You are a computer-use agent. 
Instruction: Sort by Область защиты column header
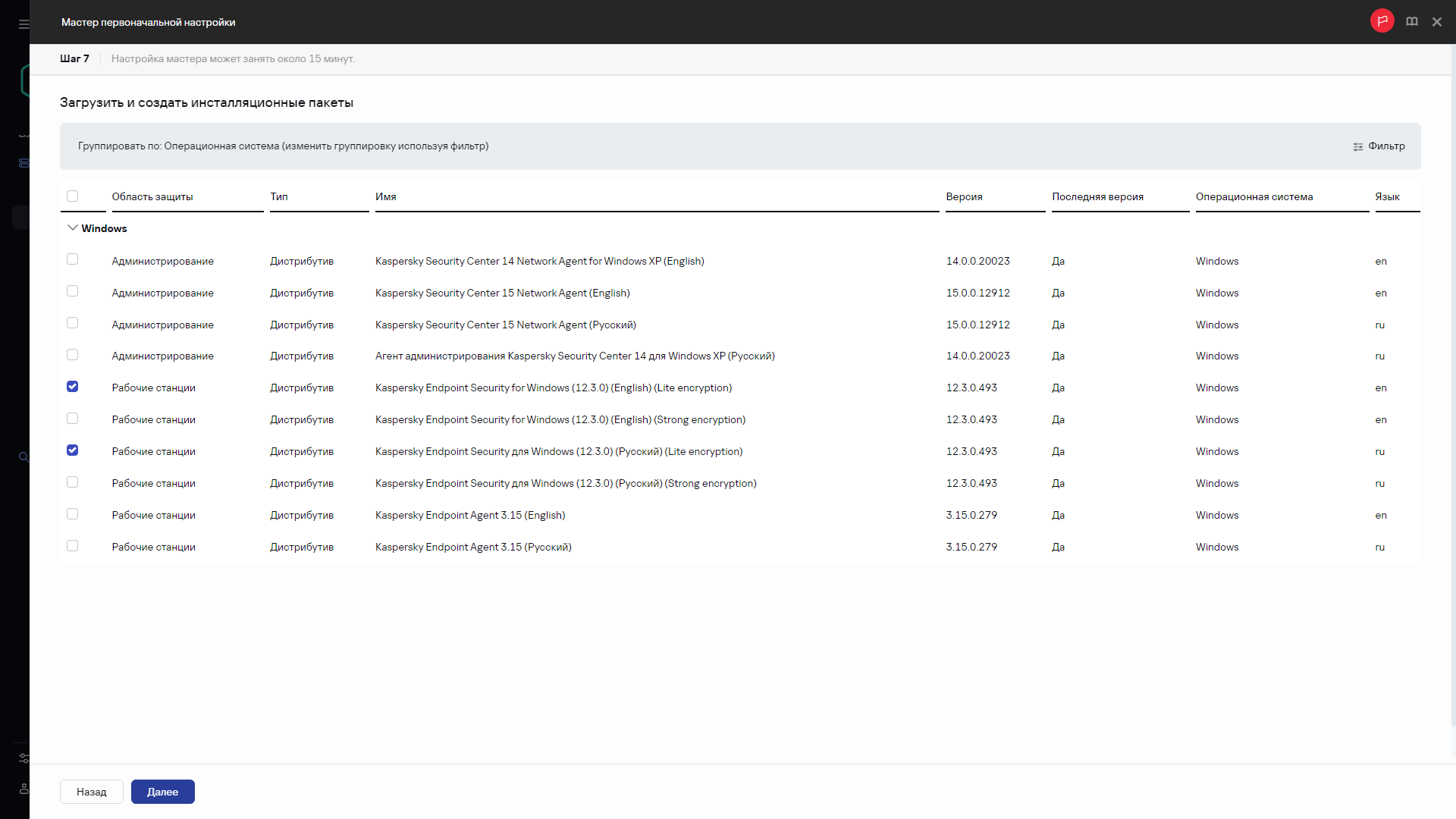point(152,196)
